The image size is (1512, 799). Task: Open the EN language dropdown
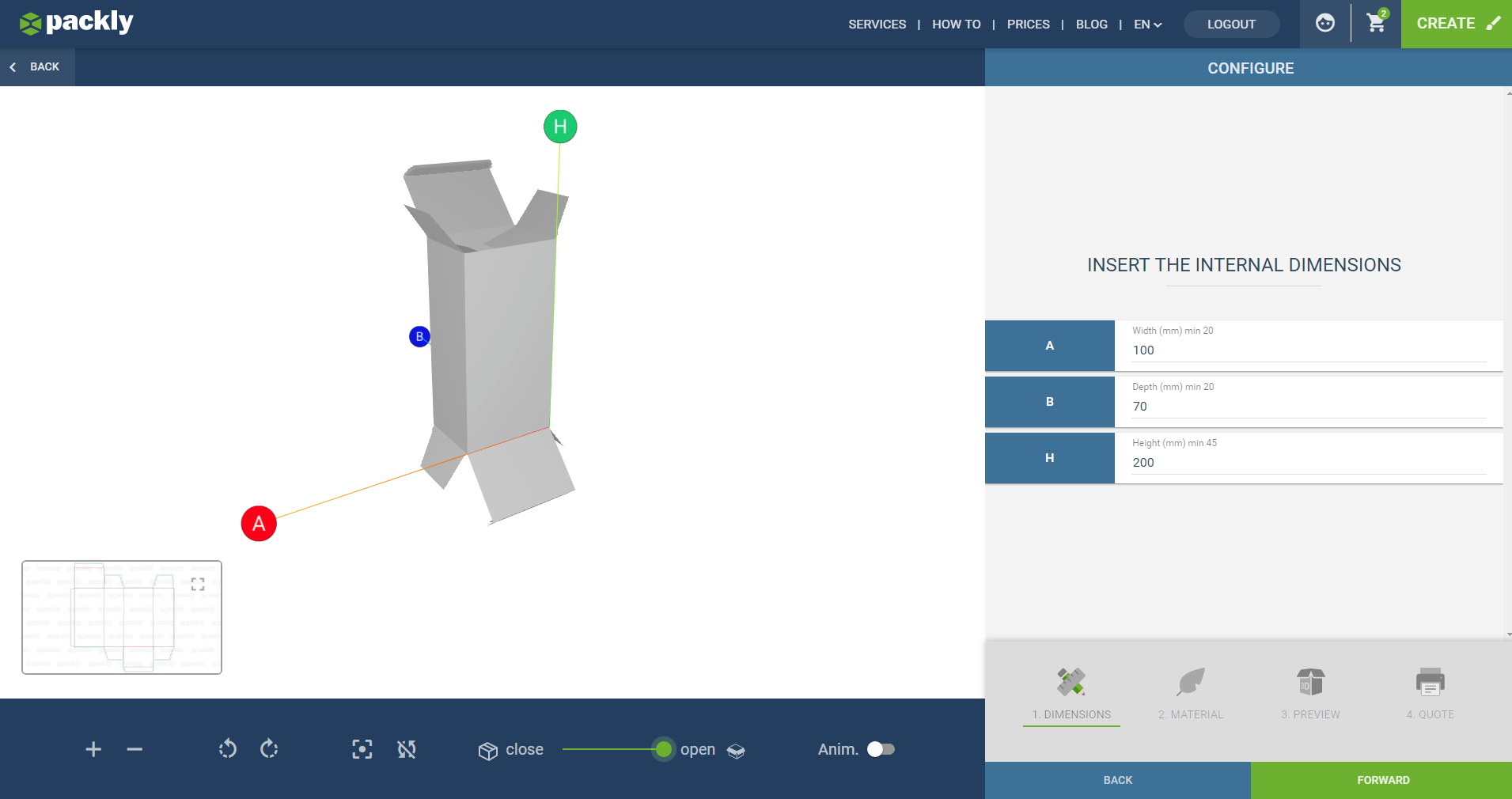(x=1147, y=25)
